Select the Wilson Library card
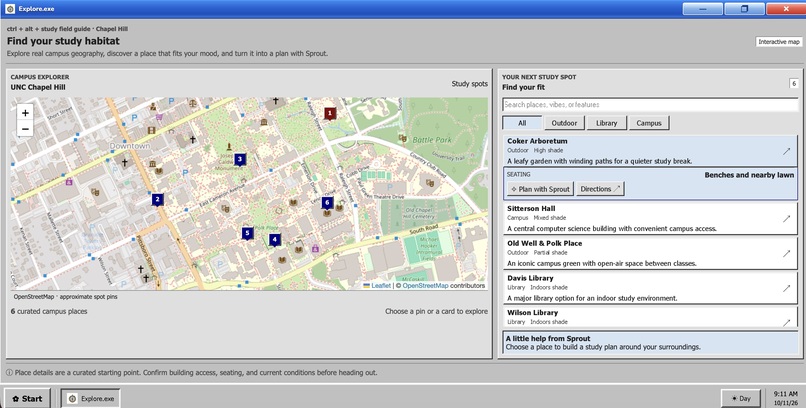The image size is (806, 408). click(650, 317)
